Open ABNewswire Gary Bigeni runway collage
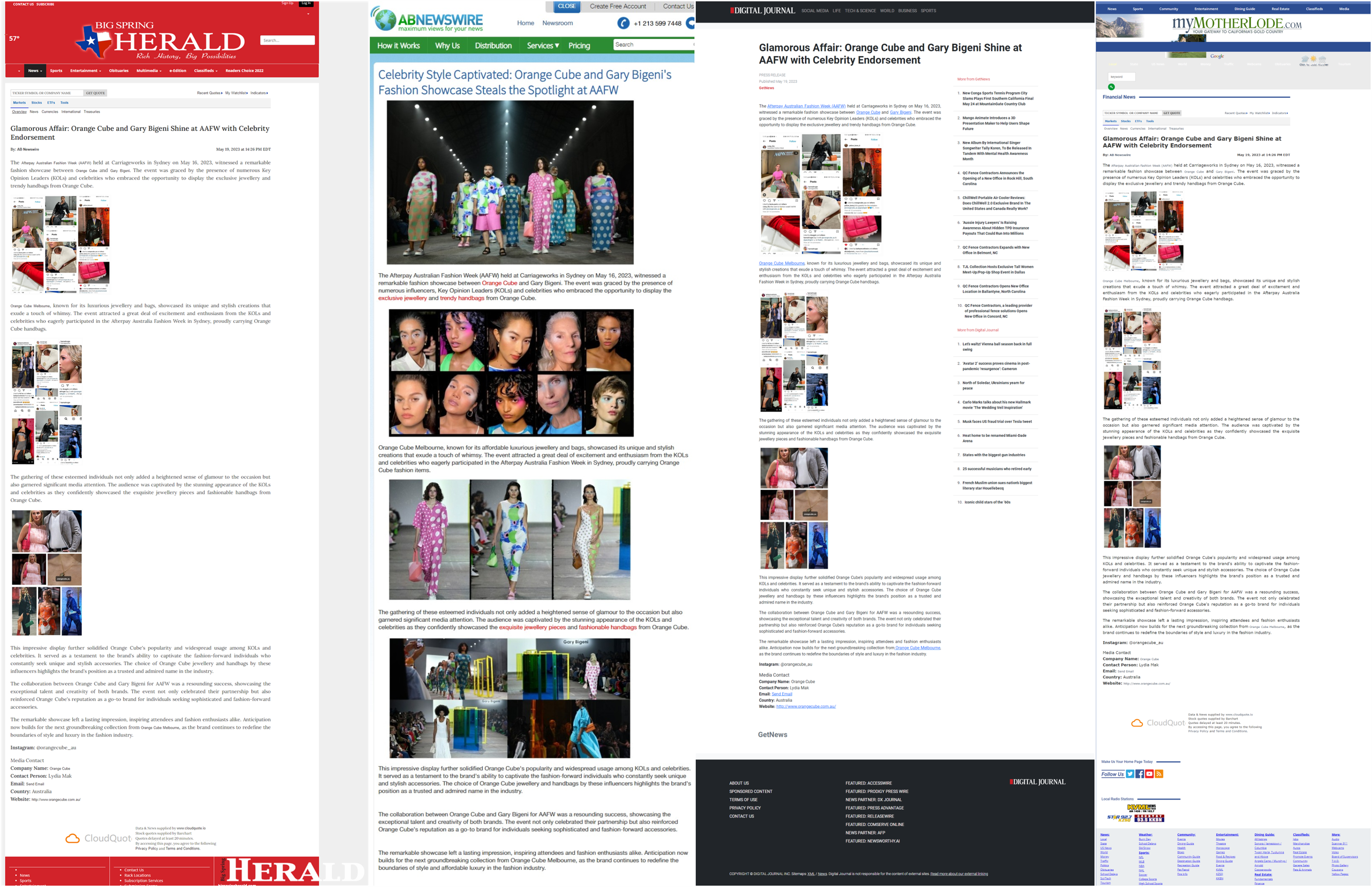The height and width of the screenshot is (887, 1372). pyautogui.click(x=510, y=698)
